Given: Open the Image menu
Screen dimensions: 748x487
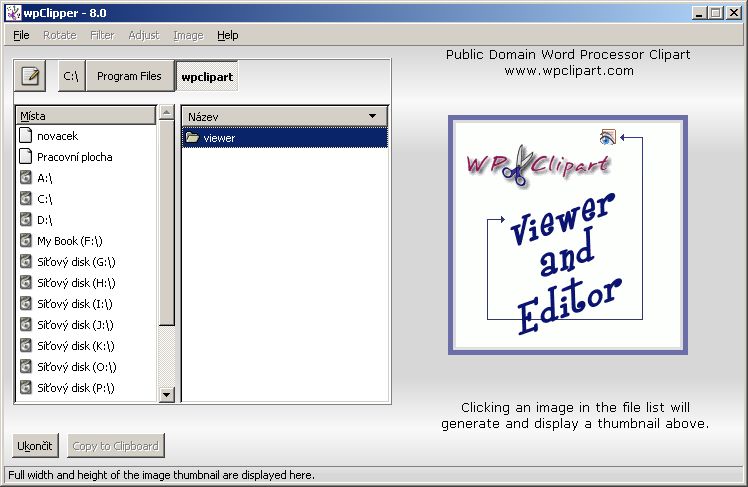Looking at the screenshot, I should coord(188,35).
